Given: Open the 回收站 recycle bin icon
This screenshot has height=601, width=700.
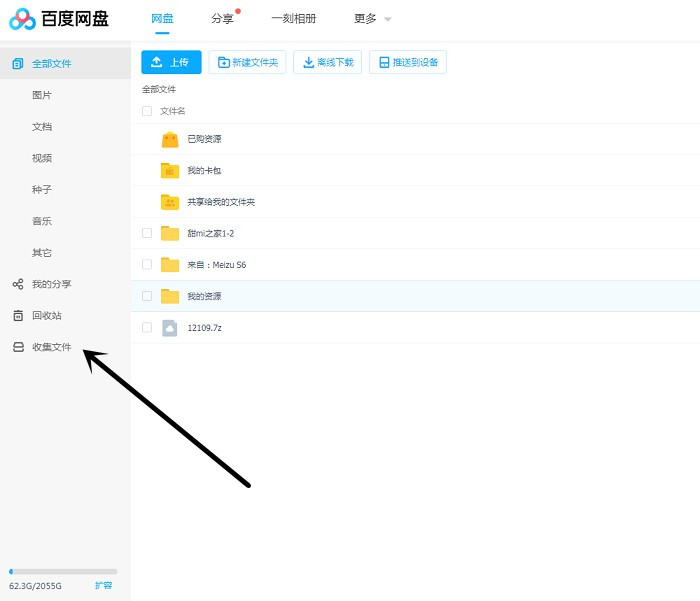Looking at the screenshot, I should pyautogui.click(x=17, y=316).
